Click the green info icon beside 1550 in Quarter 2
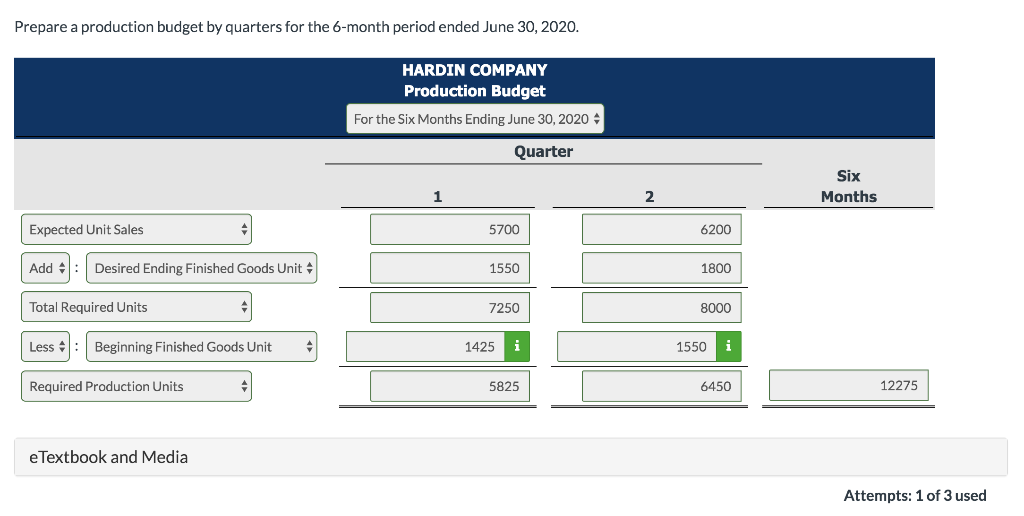Screen dimensions: 1024x516 (728, 347)
